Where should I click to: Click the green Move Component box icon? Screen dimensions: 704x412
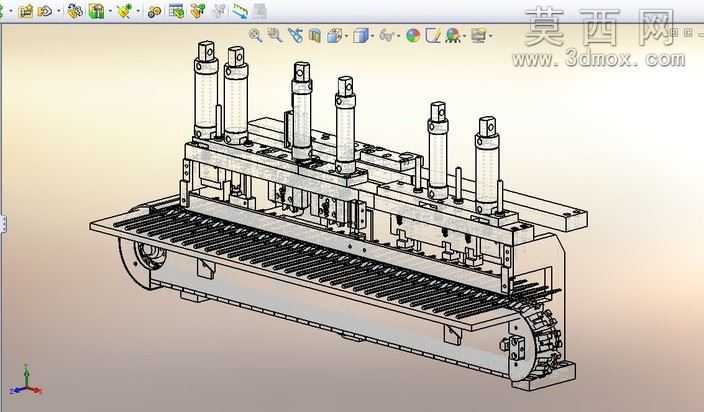(x=96, y=11)
